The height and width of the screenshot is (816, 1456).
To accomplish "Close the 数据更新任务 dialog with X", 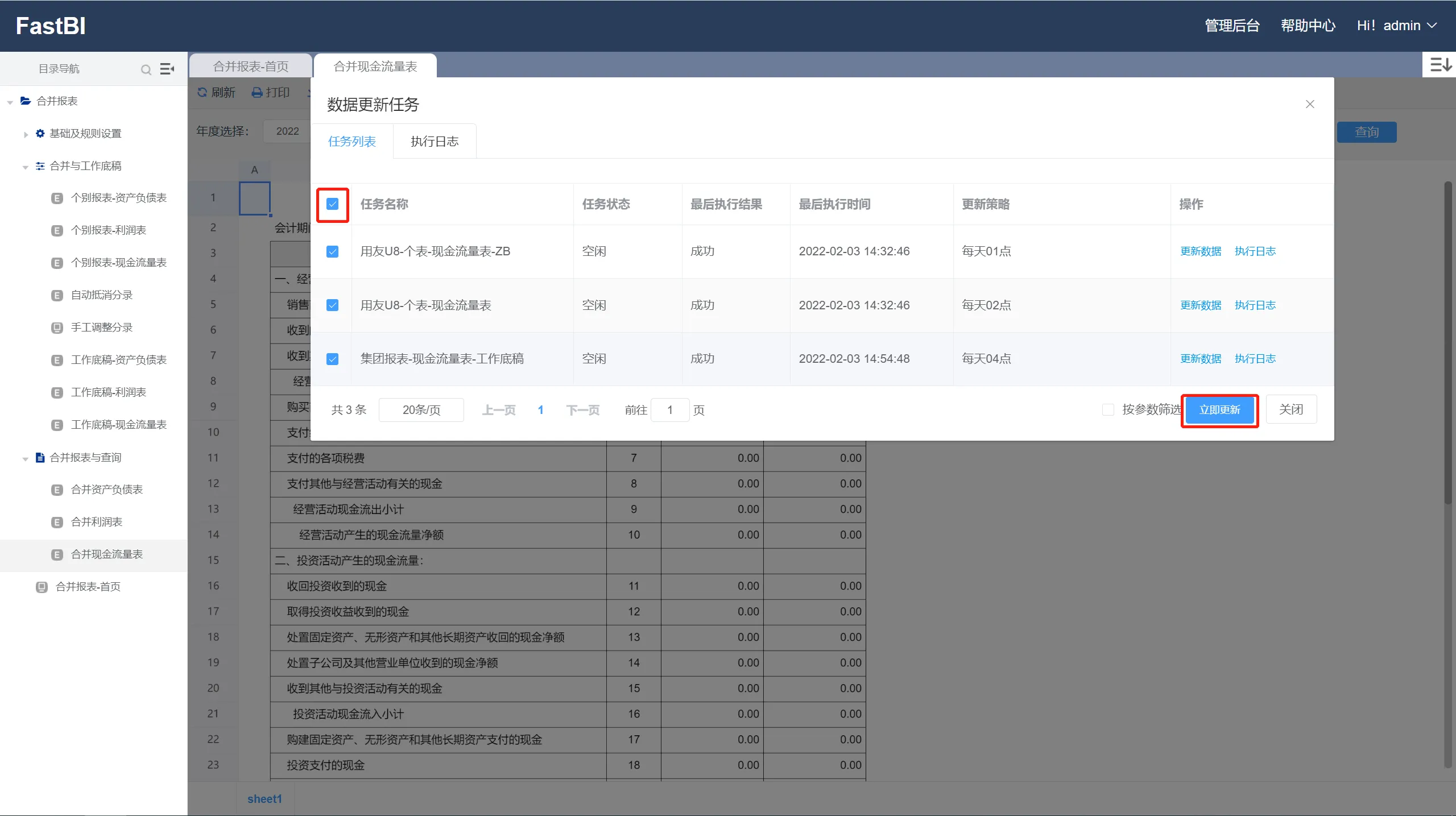I will (1310, 104).
